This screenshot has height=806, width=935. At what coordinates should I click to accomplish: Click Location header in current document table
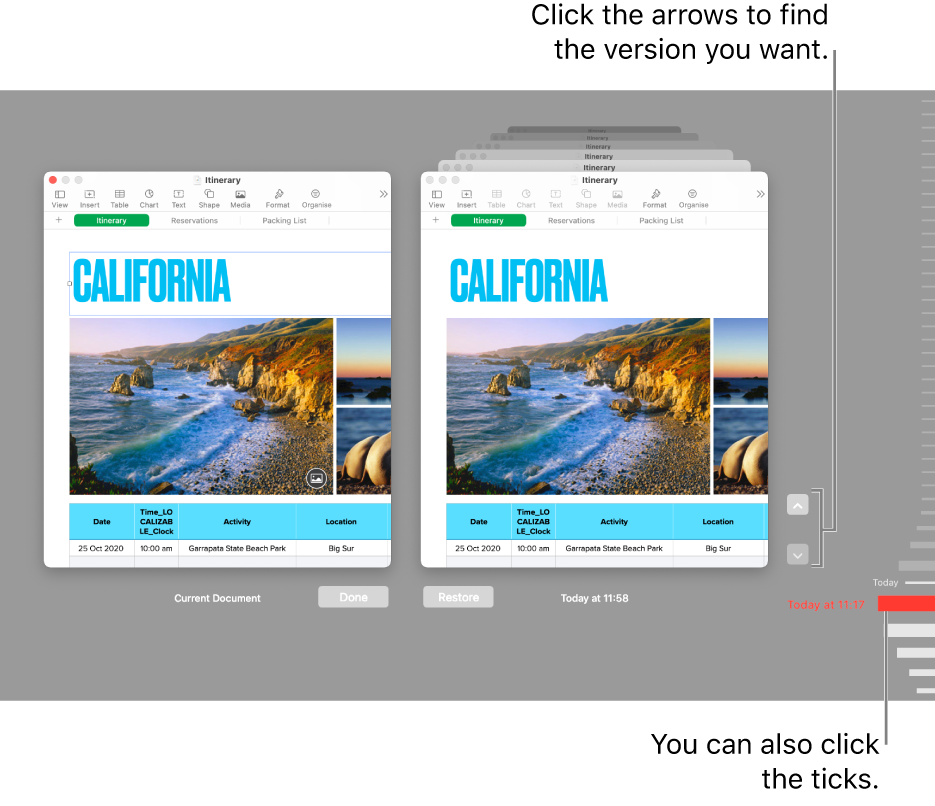tap(341, 522)
